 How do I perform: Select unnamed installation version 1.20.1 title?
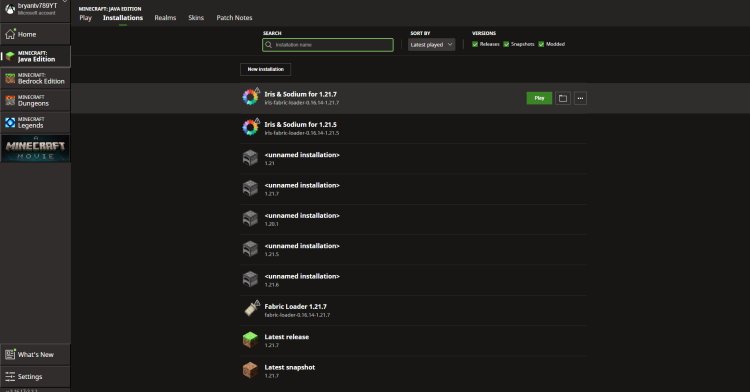tap(302, 216)
